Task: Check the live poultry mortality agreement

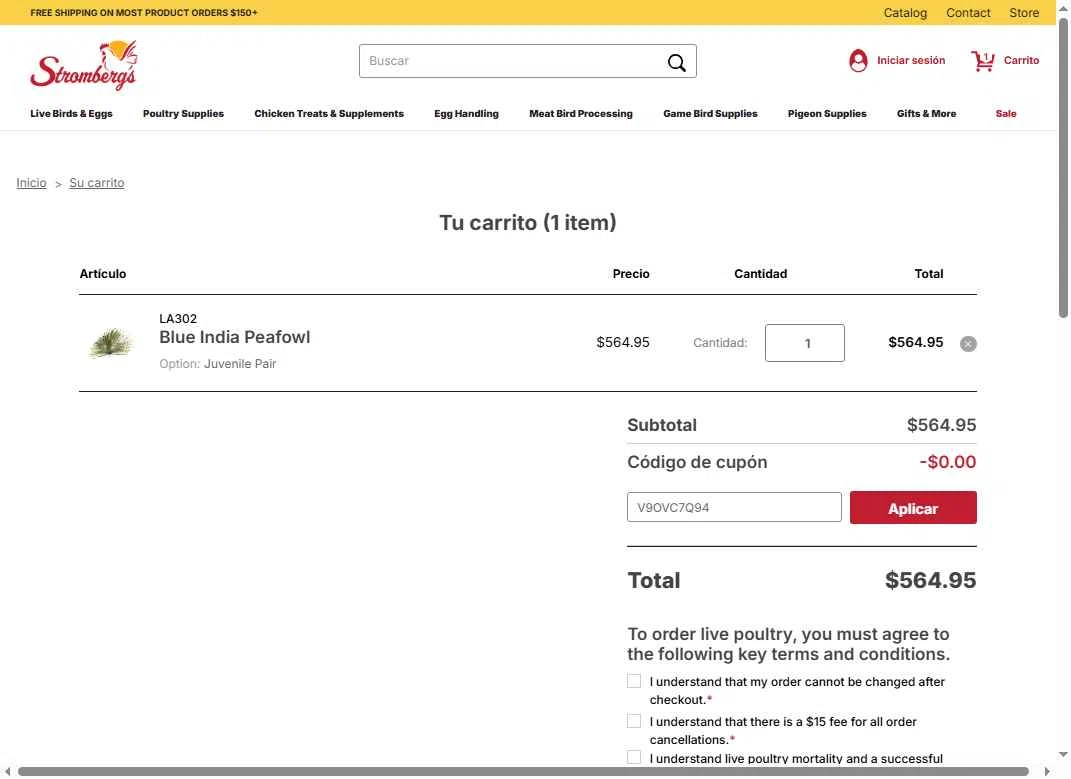Action: tap(634, 757)
